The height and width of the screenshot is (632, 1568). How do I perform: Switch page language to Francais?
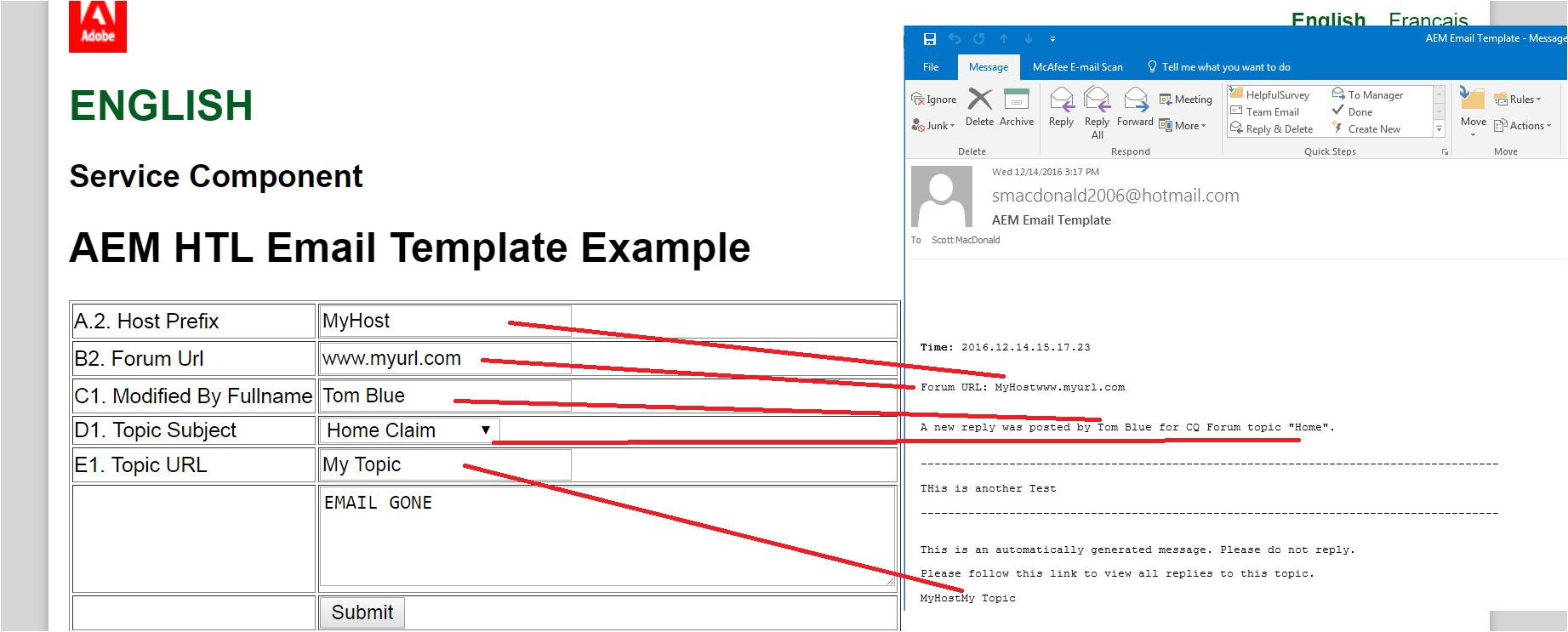pyautogui.click(x=1428, y=19)
